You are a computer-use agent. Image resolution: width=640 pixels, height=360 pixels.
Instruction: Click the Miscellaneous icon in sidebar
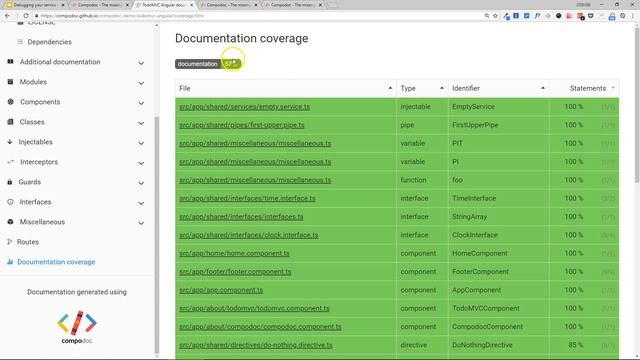pos(10,222)
